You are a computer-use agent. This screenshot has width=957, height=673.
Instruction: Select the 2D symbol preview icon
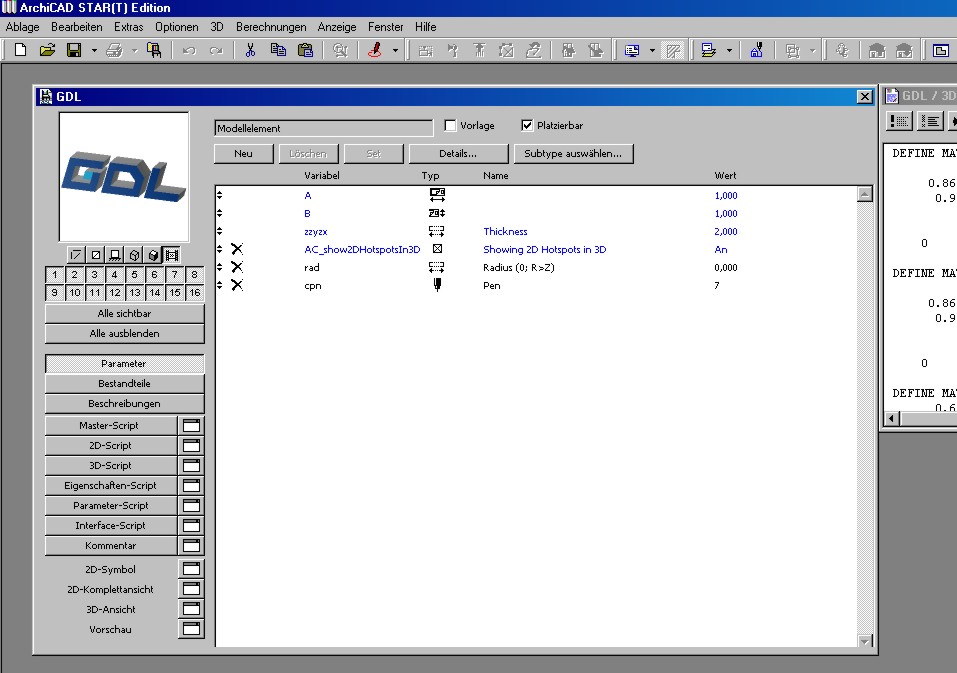[x=76, y=255]
